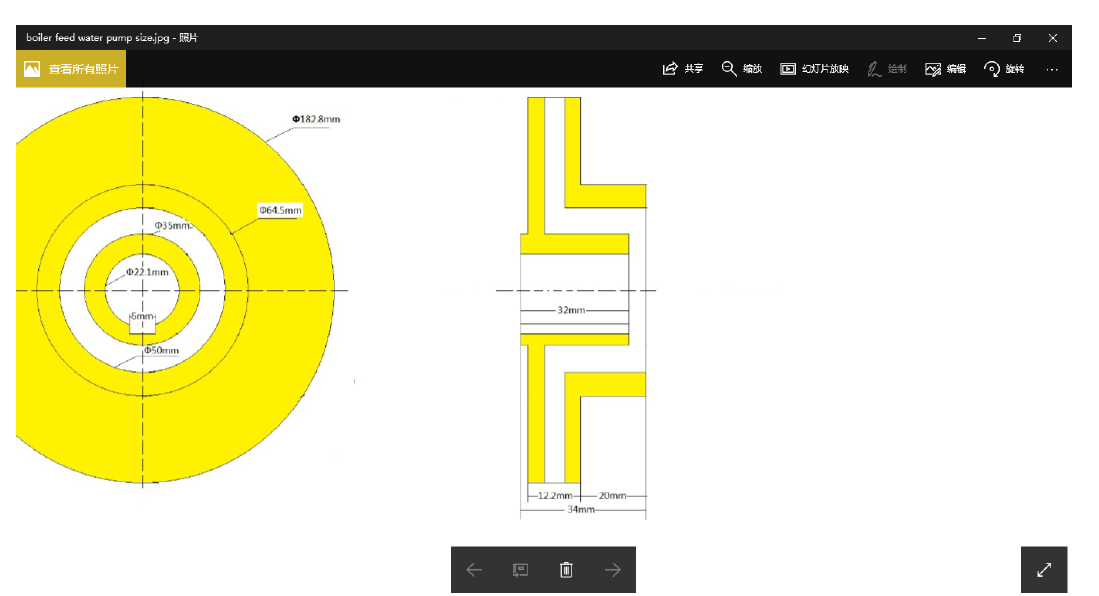Click the 20mm dimension label
The width and height of the screenshot is (1099, 596).
(613, 496)
